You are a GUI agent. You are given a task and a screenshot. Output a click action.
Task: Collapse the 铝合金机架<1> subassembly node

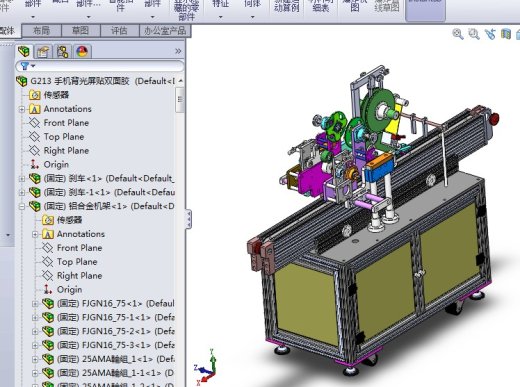click(x=22, y=207)
